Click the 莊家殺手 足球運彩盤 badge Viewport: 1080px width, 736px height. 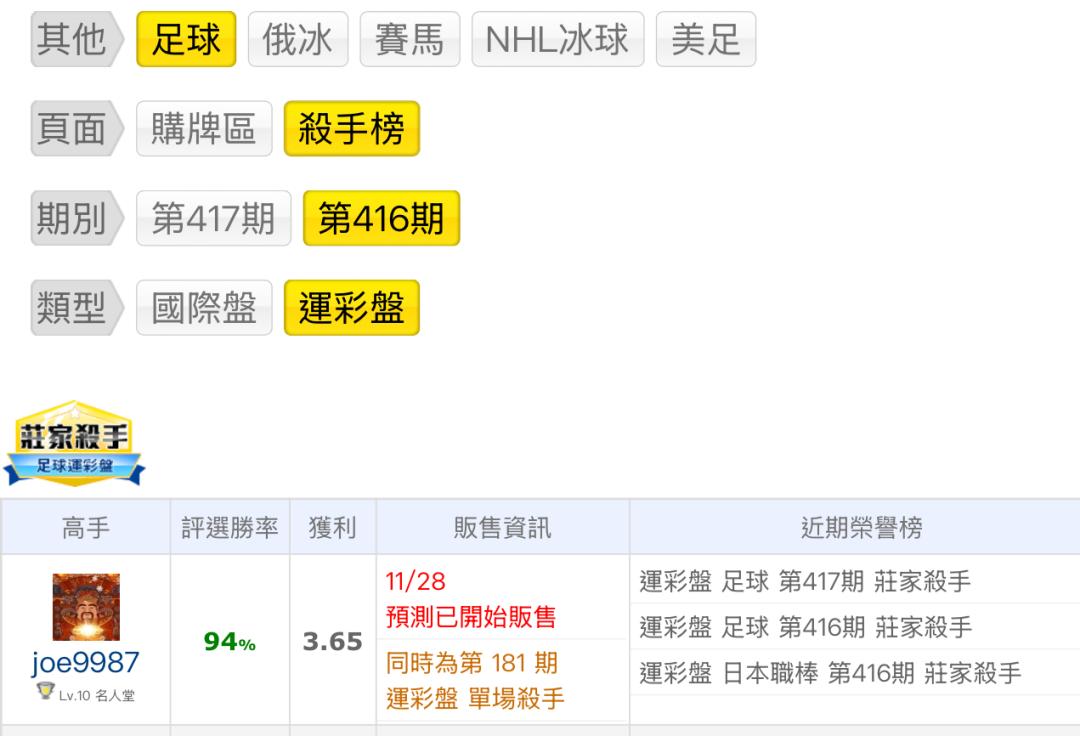pyautogui.click(x=74, y=444)
